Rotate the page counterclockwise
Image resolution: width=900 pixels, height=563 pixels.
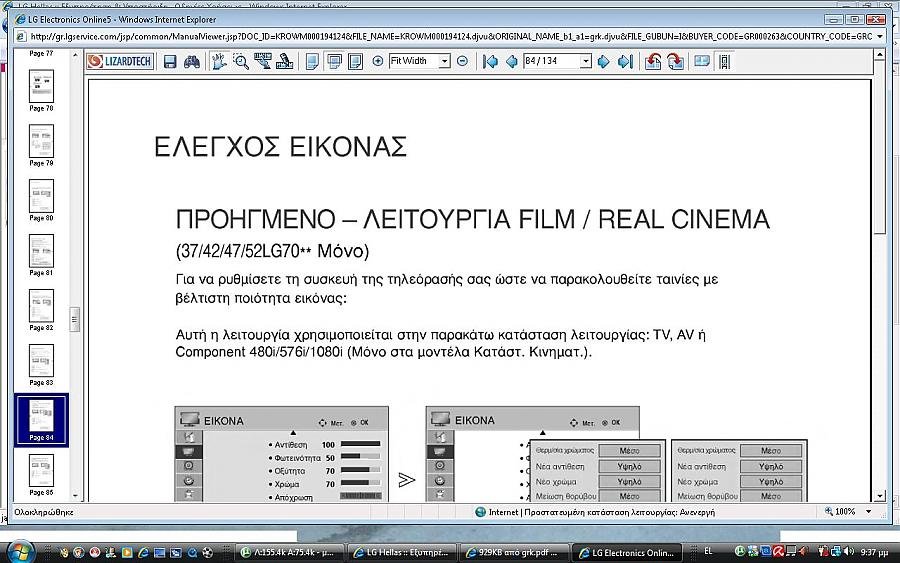pos(653,61)
